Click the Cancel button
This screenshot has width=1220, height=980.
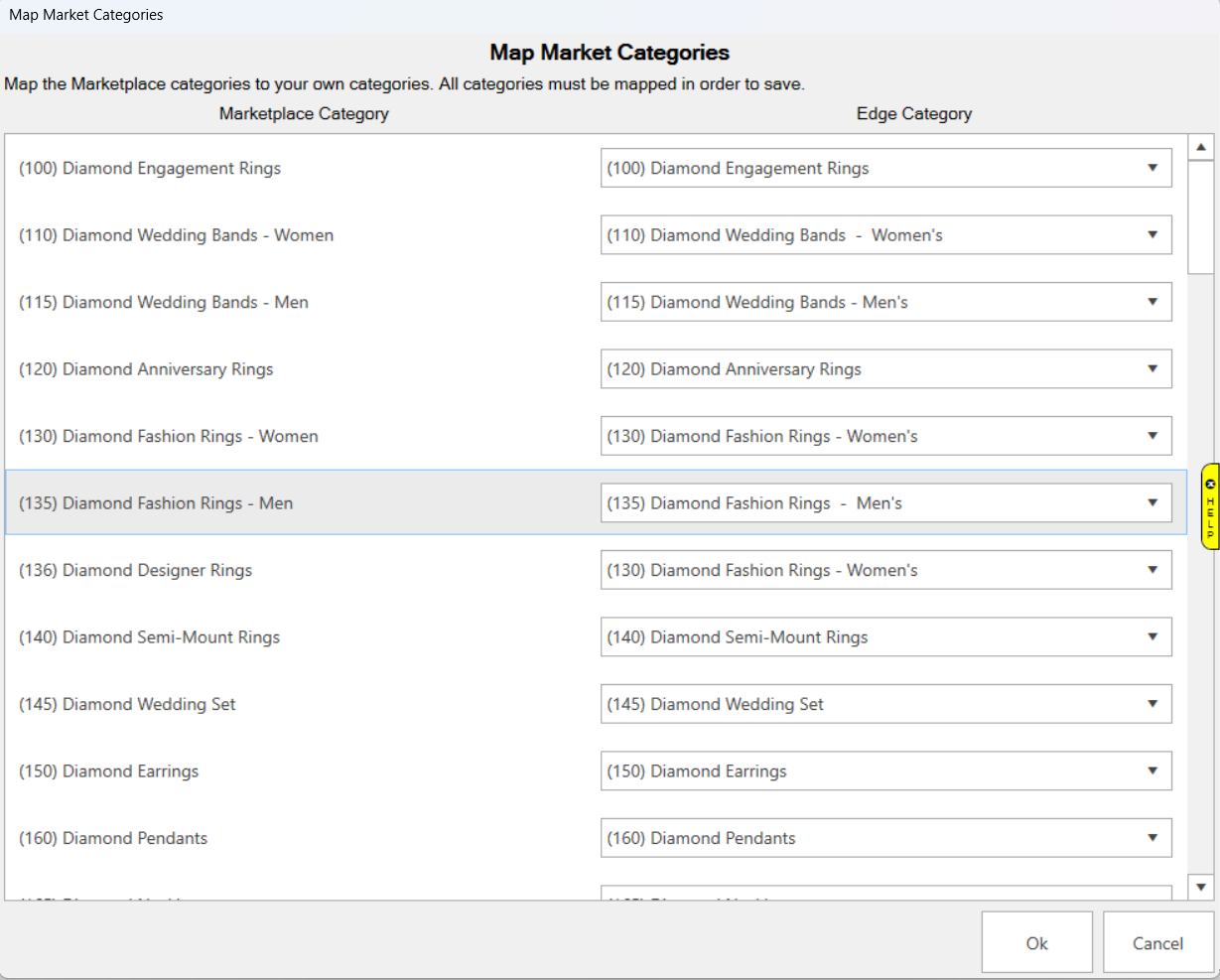(1157, 941)
